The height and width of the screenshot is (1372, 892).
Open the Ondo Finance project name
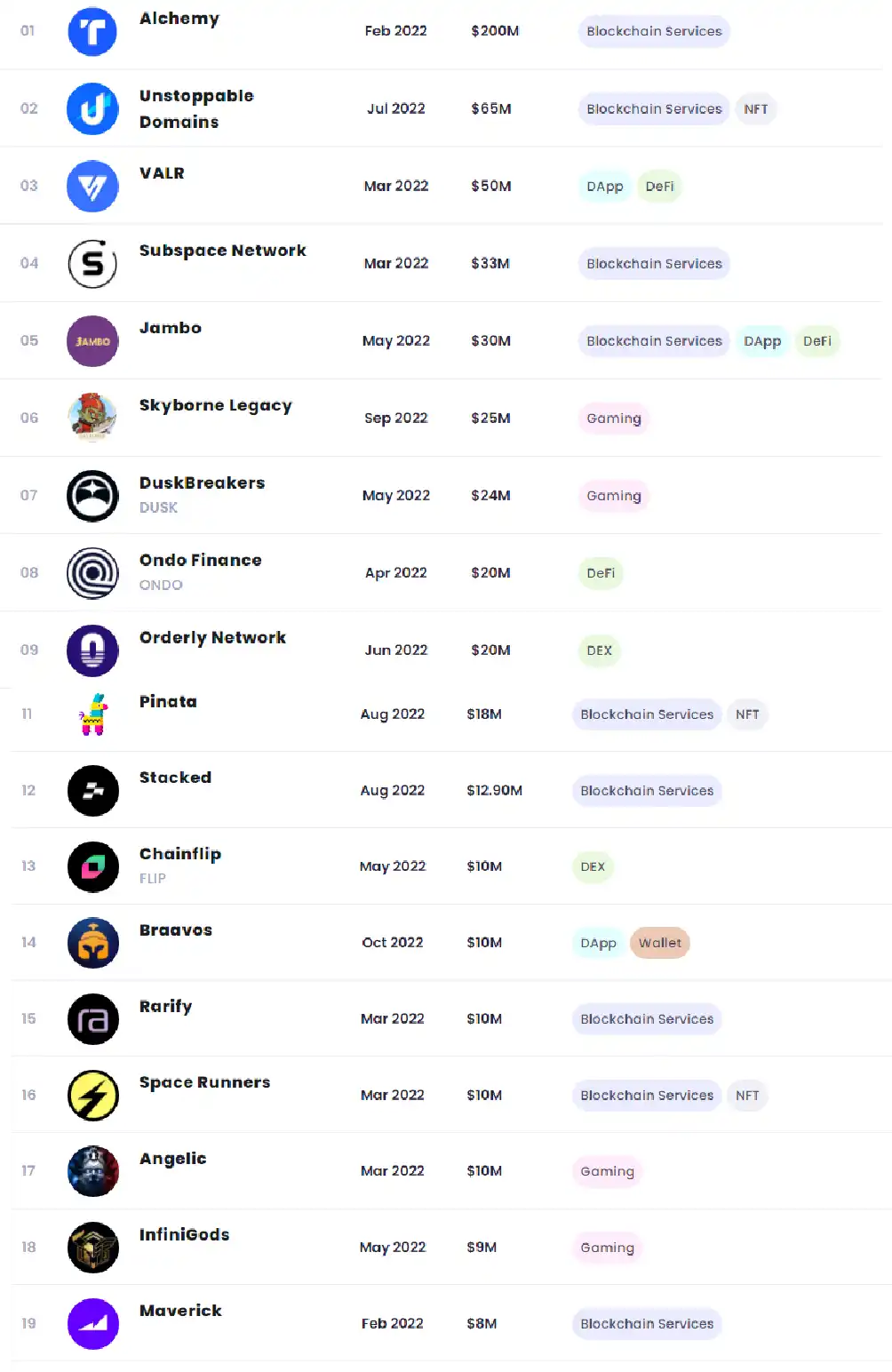pyautogui.click(x=201, y=560)
